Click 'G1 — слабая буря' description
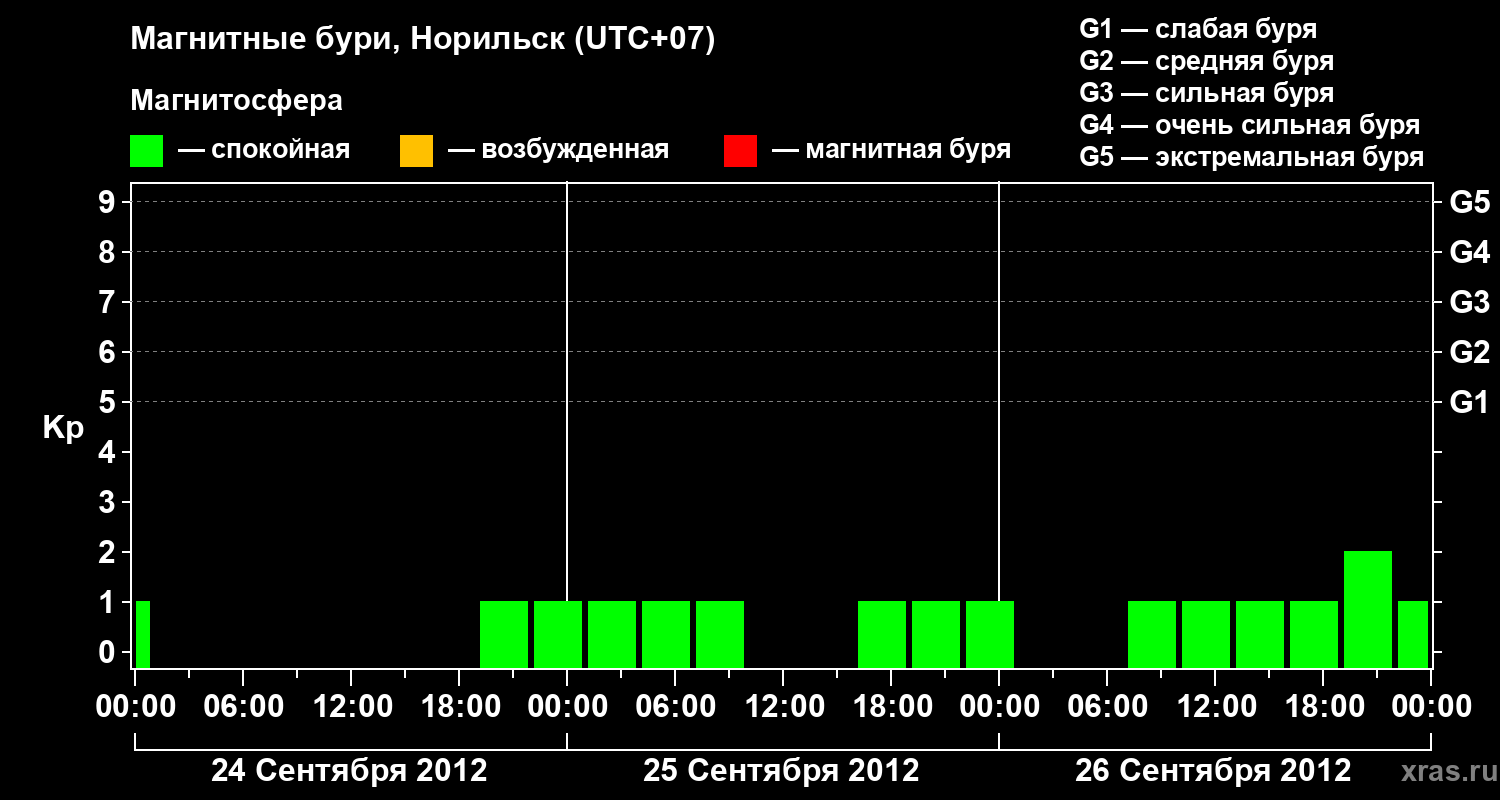Image resolution: width=1500 pixels, height=800 pixels. click(1198, 28)
